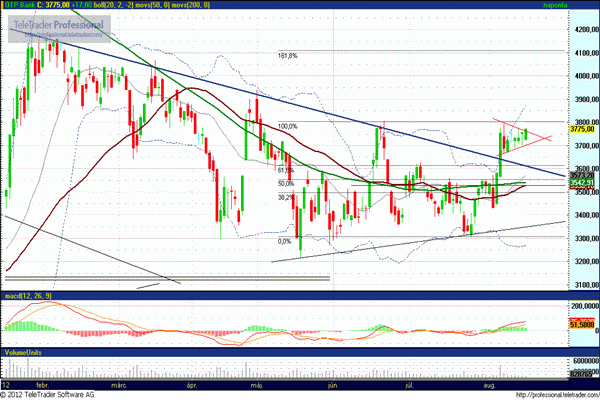Click the 0,0% Fibonacci base label
The width and height of the screenshot is (600, 400).
click(x=284, y=241)
